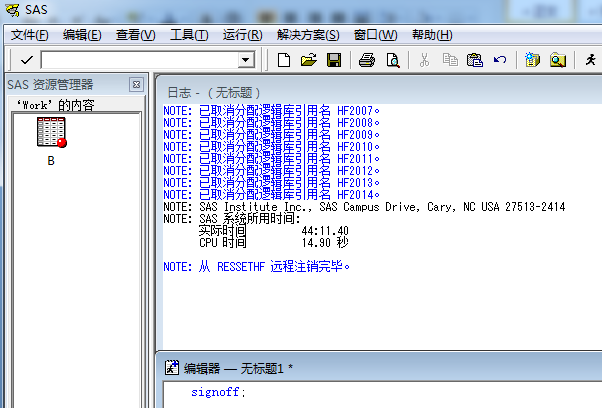602x408 pixels.
Task: Click the Open folder icon
Action: 309,60
